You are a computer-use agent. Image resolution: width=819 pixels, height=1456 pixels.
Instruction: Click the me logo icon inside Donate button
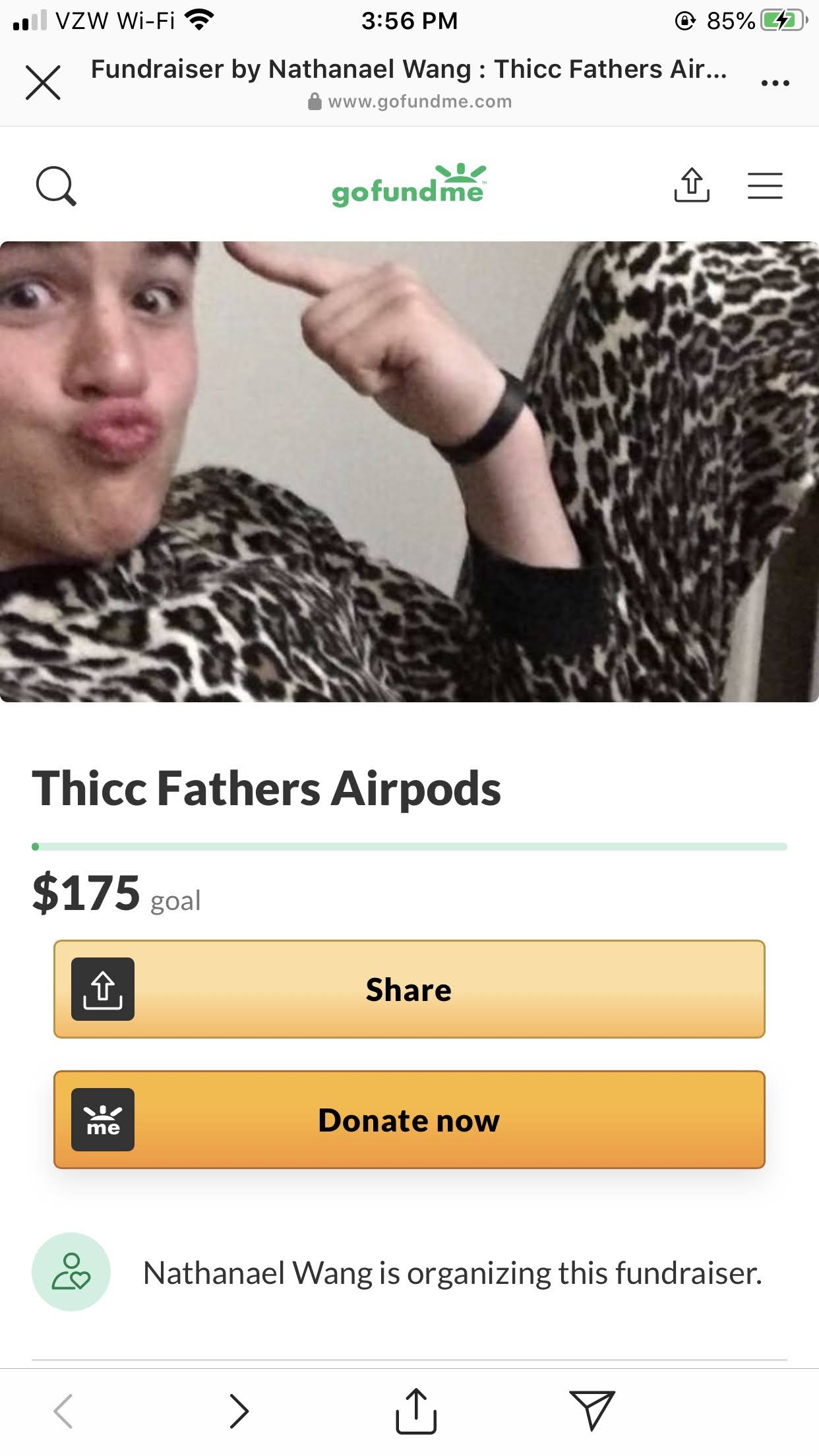point(103,1120)
